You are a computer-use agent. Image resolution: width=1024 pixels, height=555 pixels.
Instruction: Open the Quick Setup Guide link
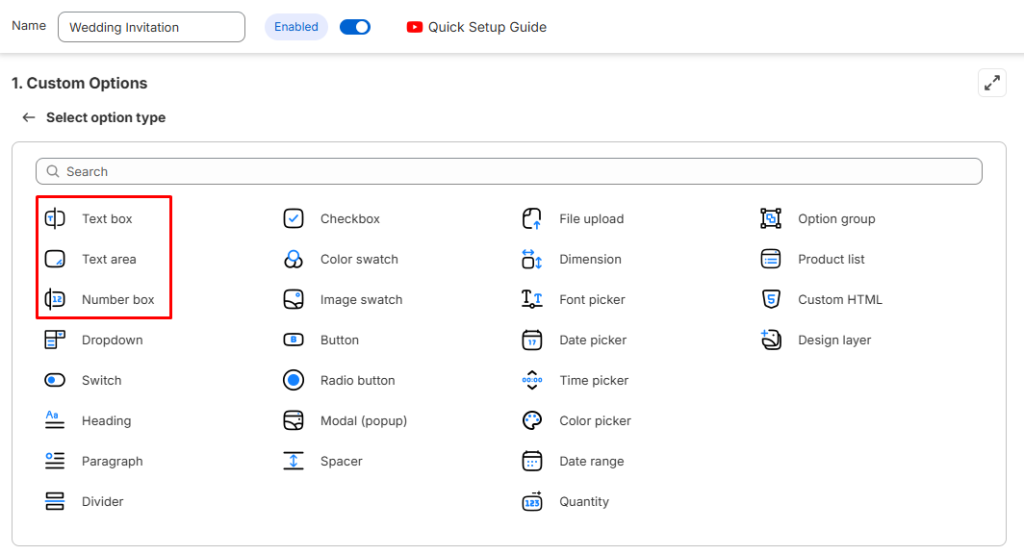(487, 27)
